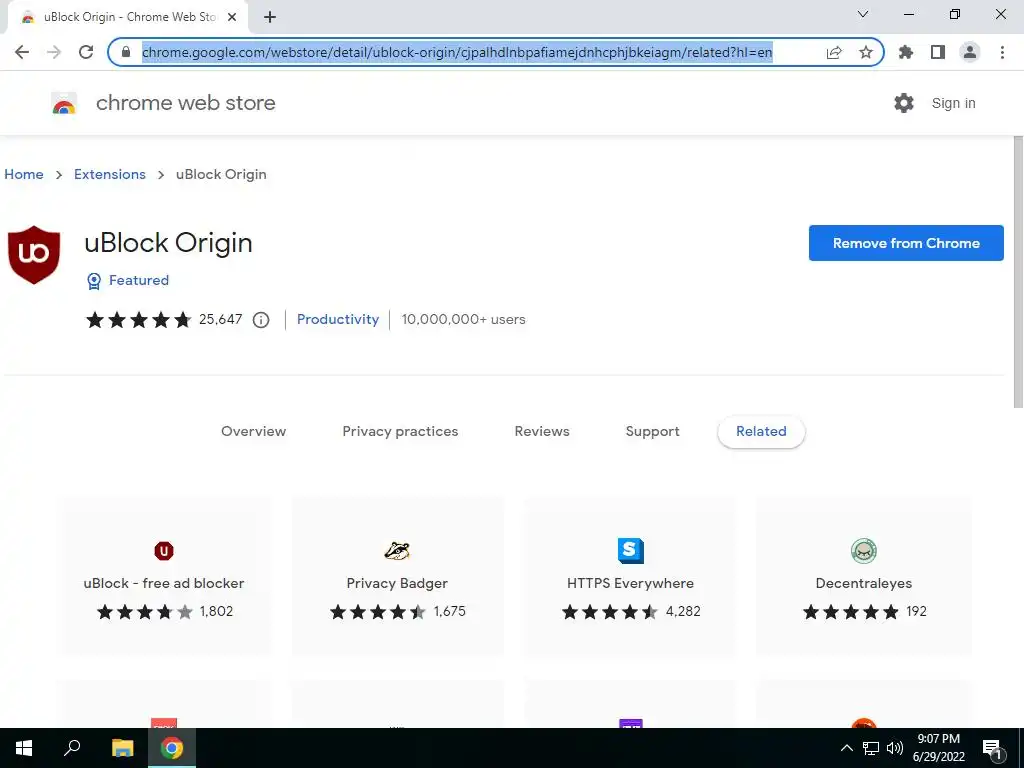Image resolution: width=1024 pixels, height=768 pixels.
Task: Switch to Privacy practices tab
Action: click(400, 431)
